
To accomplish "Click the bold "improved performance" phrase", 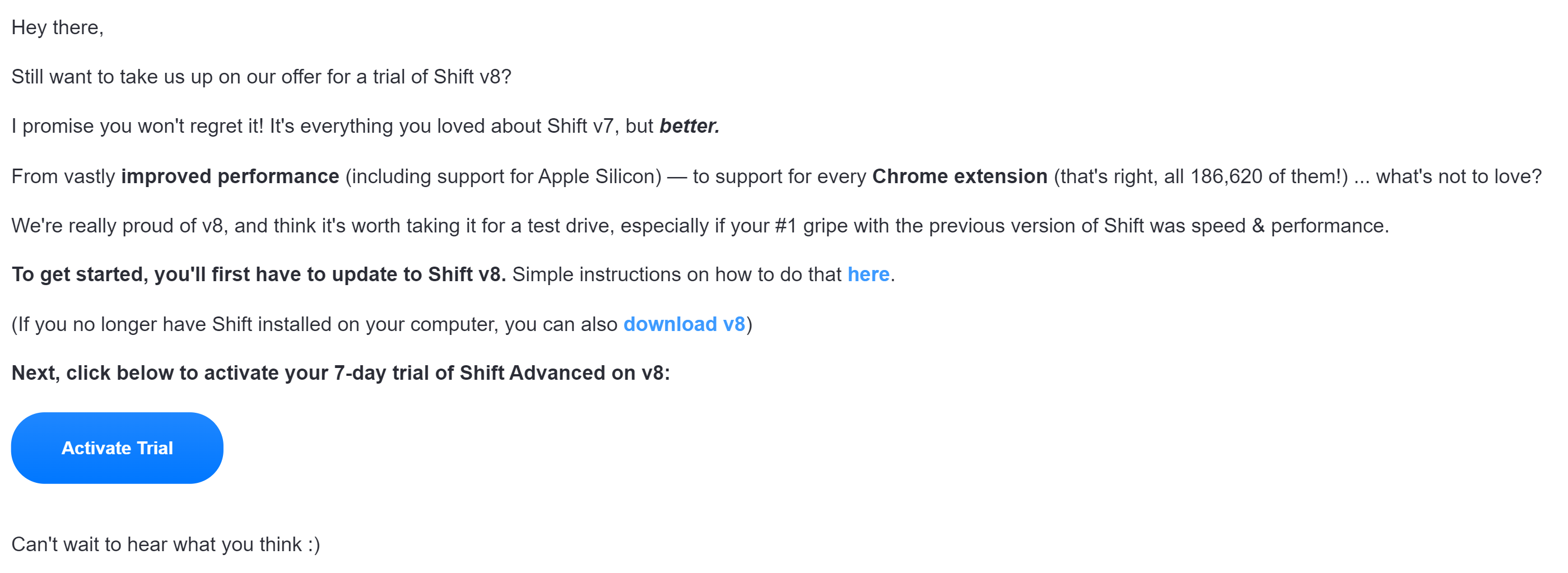I will (230, 176).
